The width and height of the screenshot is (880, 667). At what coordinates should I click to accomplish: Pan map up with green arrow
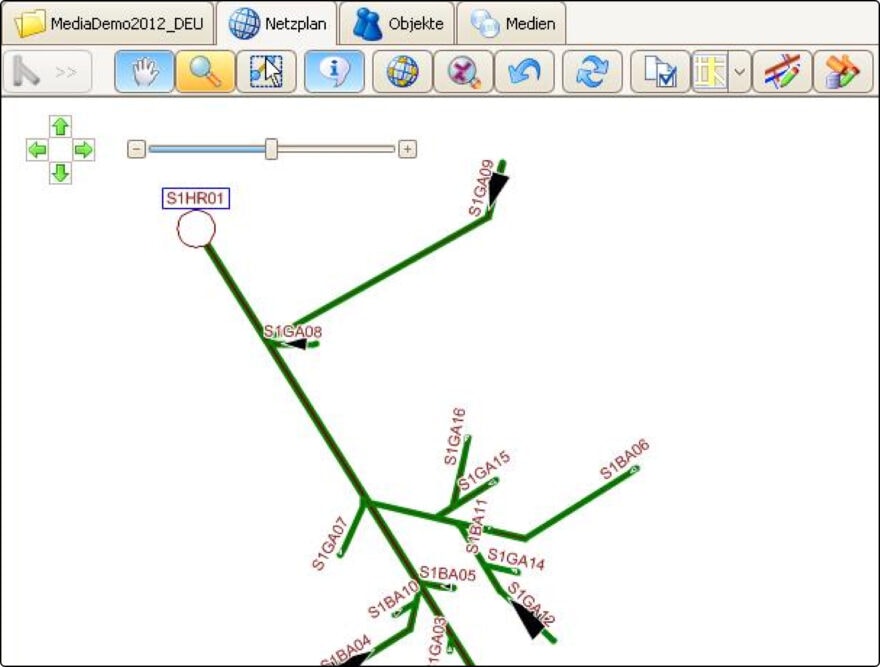click(x=60, y=126)
